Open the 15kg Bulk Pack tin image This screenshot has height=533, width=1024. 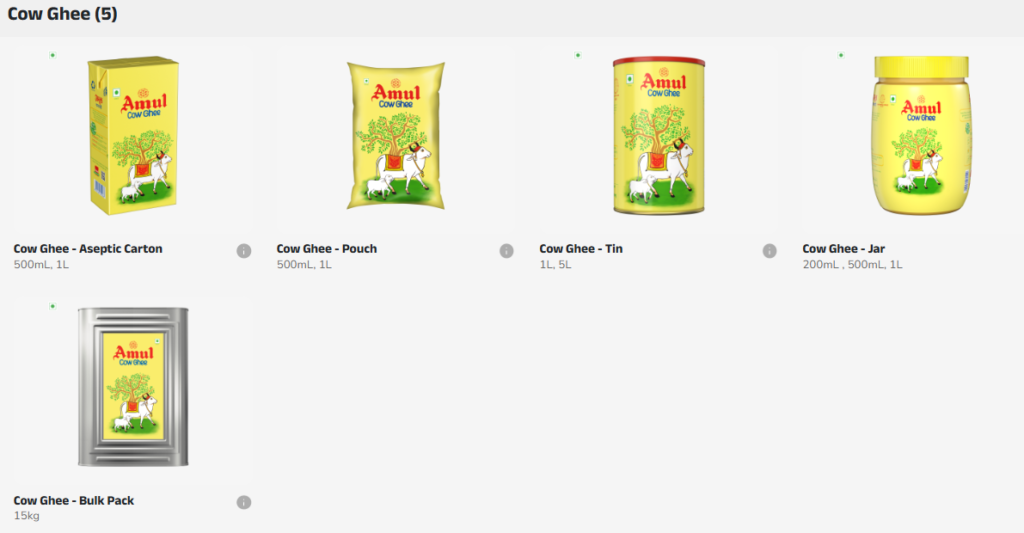[x=133, y=387]
